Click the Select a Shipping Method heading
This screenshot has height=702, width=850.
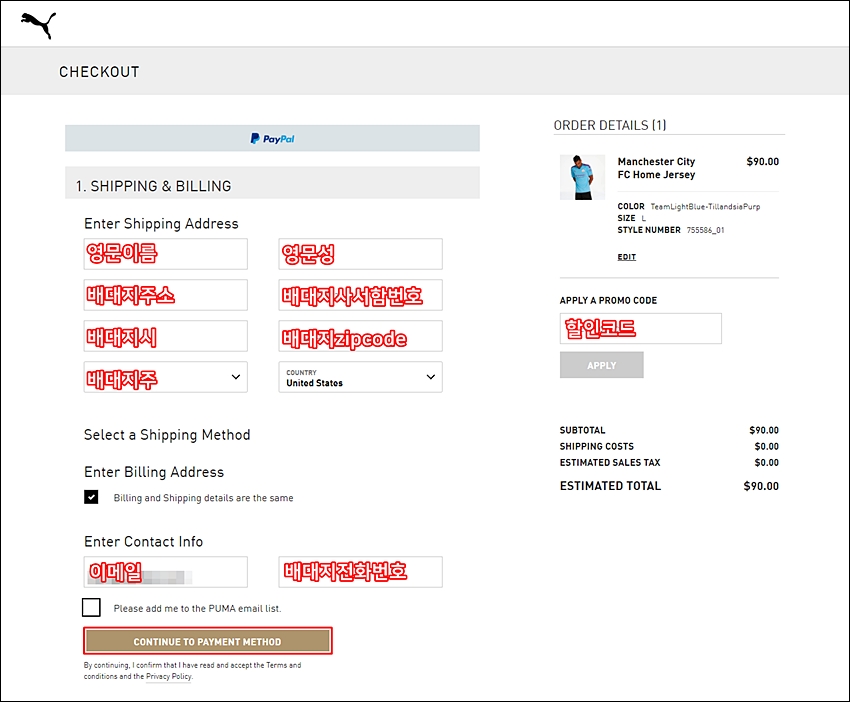point(167,435)
